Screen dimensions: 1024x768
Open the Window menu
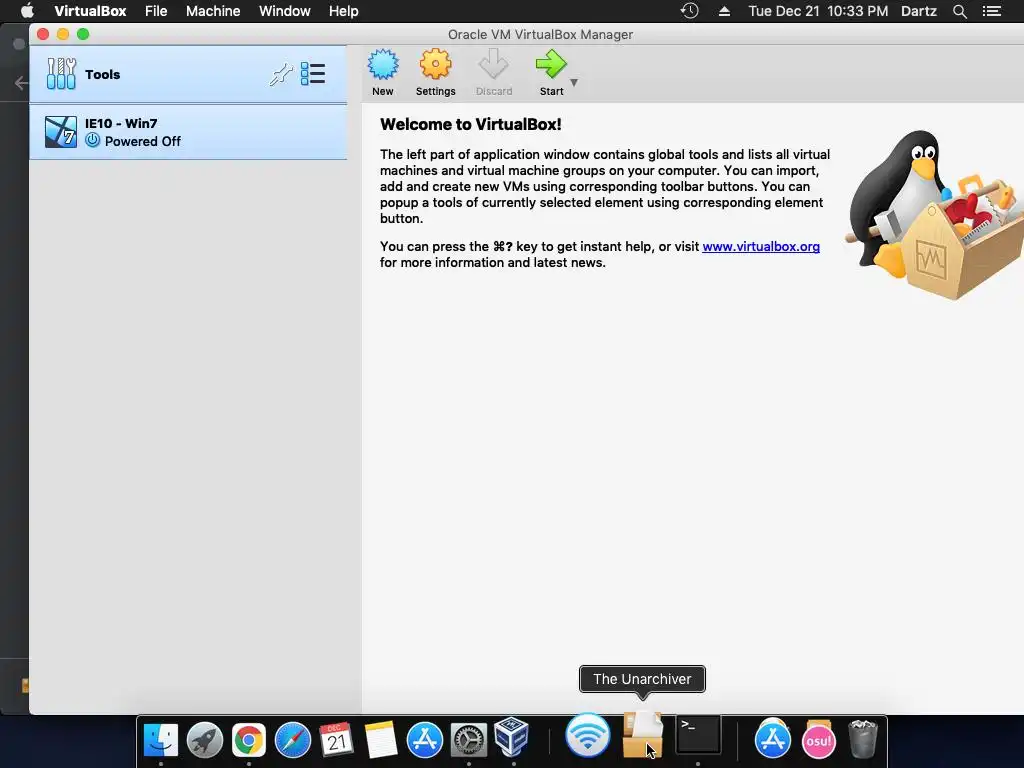pos(285,11)
